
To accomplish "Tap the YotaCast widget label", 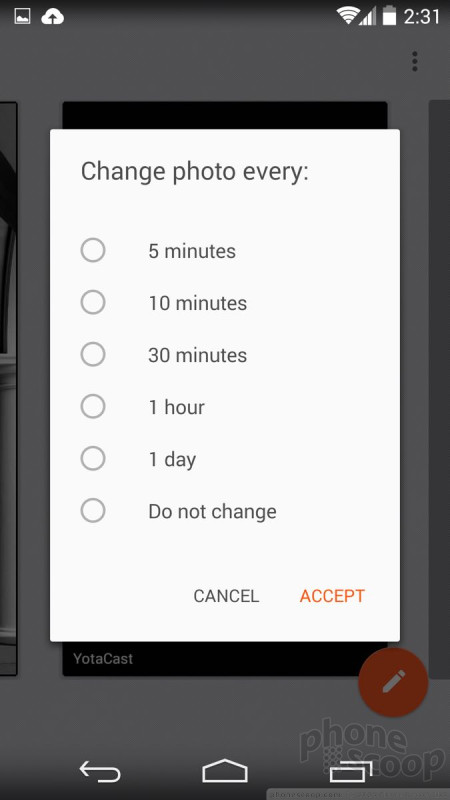I will point(103,659).
